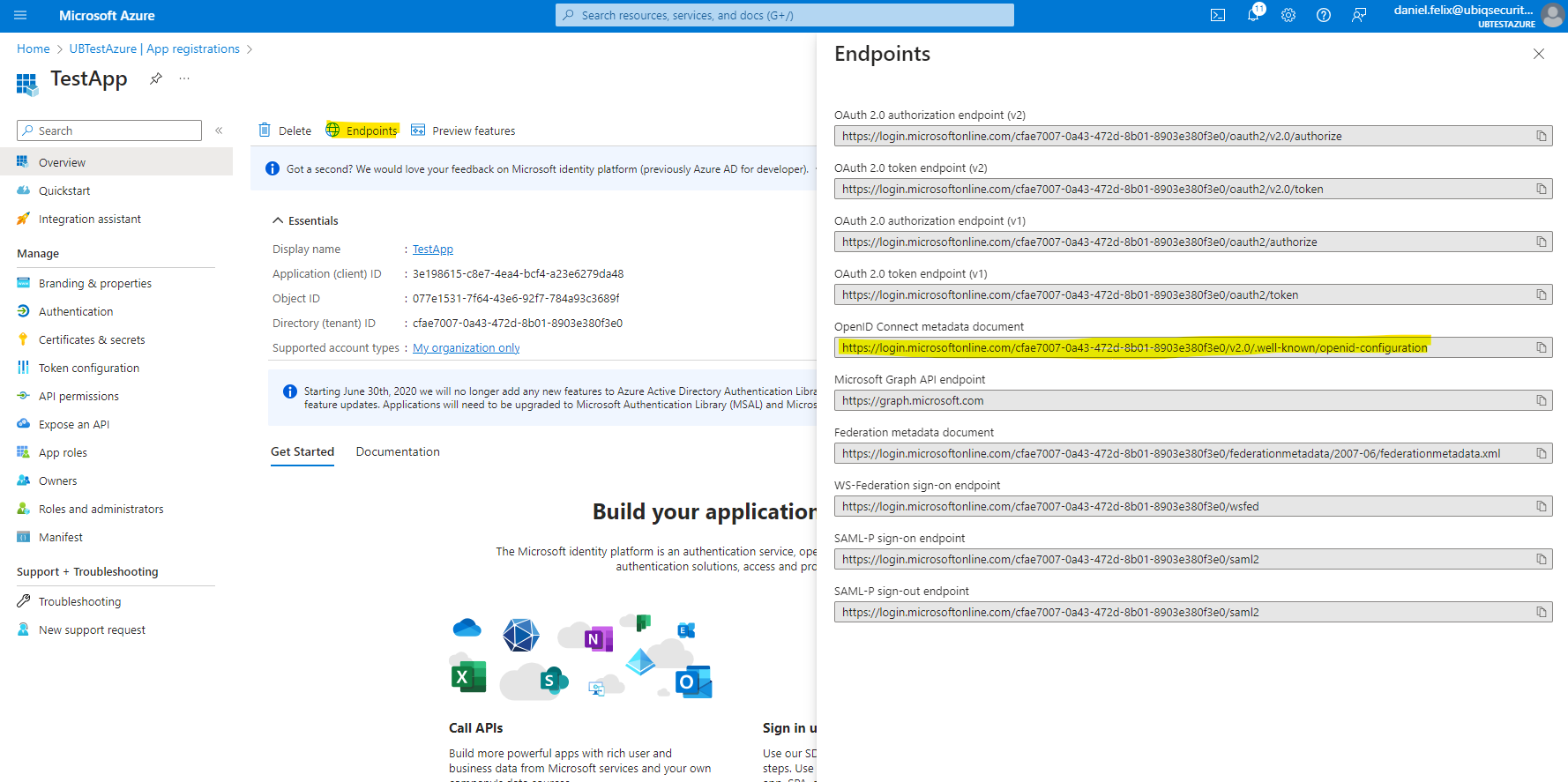Open the user account avatar
Screen dimensions: 1568x782
[x=1552, y=15]
